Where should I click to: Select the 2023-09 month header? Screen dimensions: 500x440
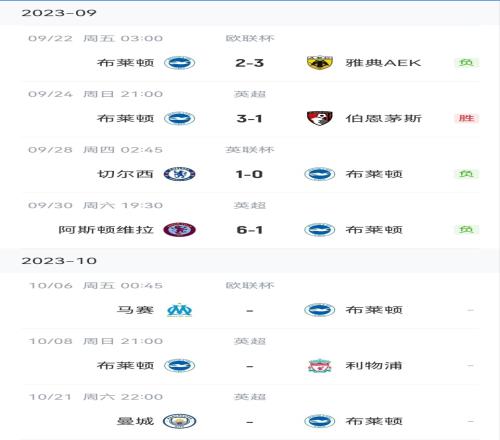250,13
